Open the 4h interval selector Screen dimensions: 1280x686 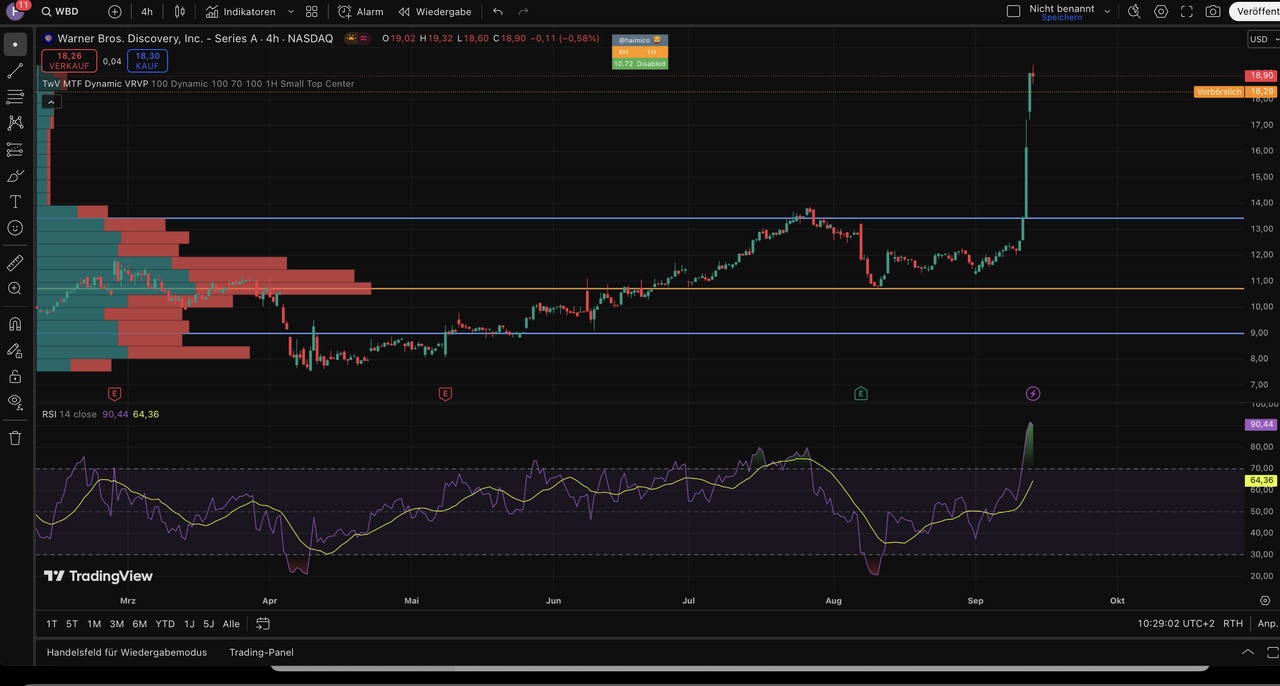[147, 12]
